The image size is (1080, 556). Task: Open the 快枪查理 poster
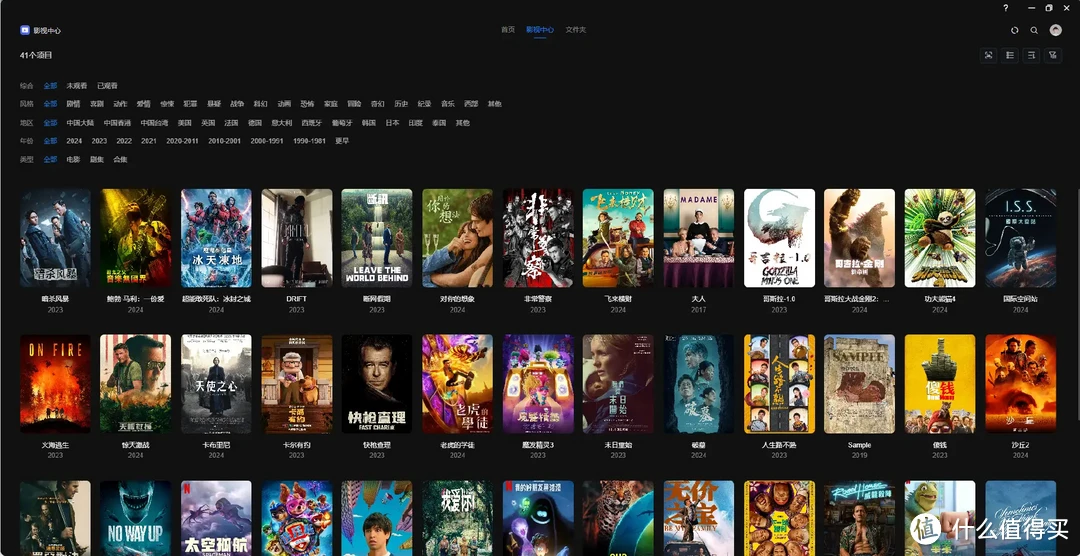pos(377,384)
